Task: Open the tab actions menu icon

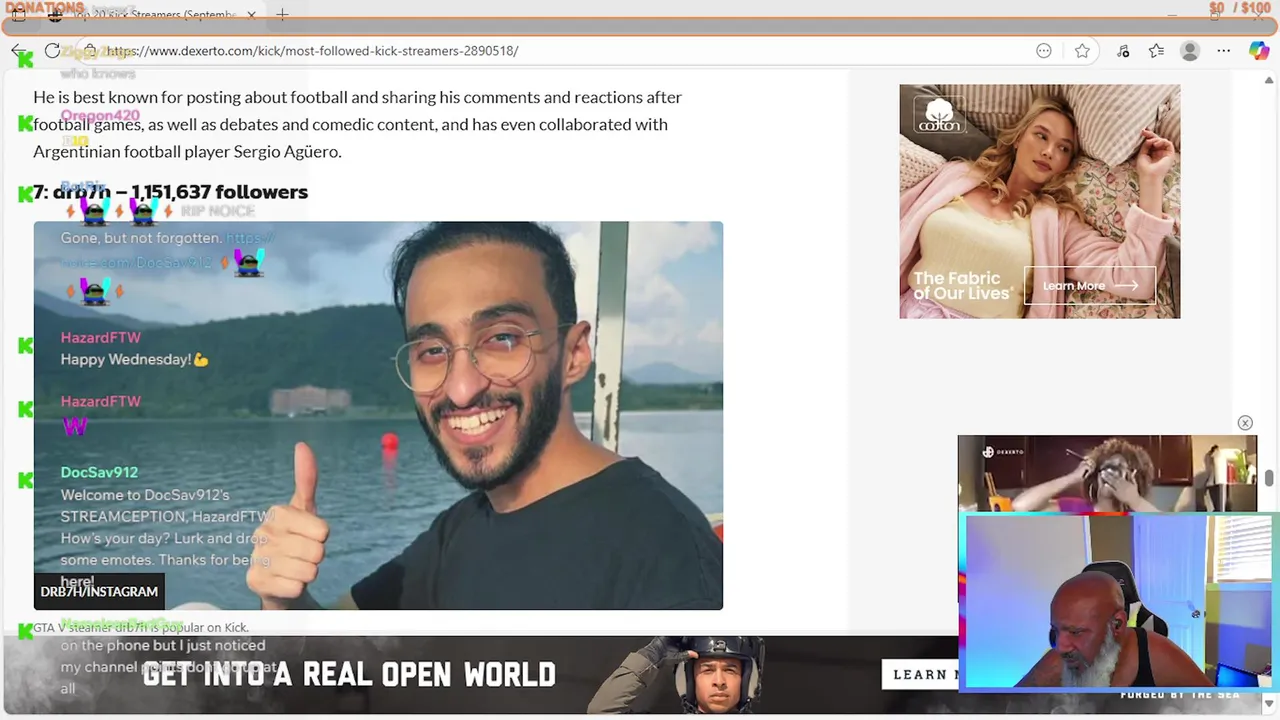Action: (18, 15)
